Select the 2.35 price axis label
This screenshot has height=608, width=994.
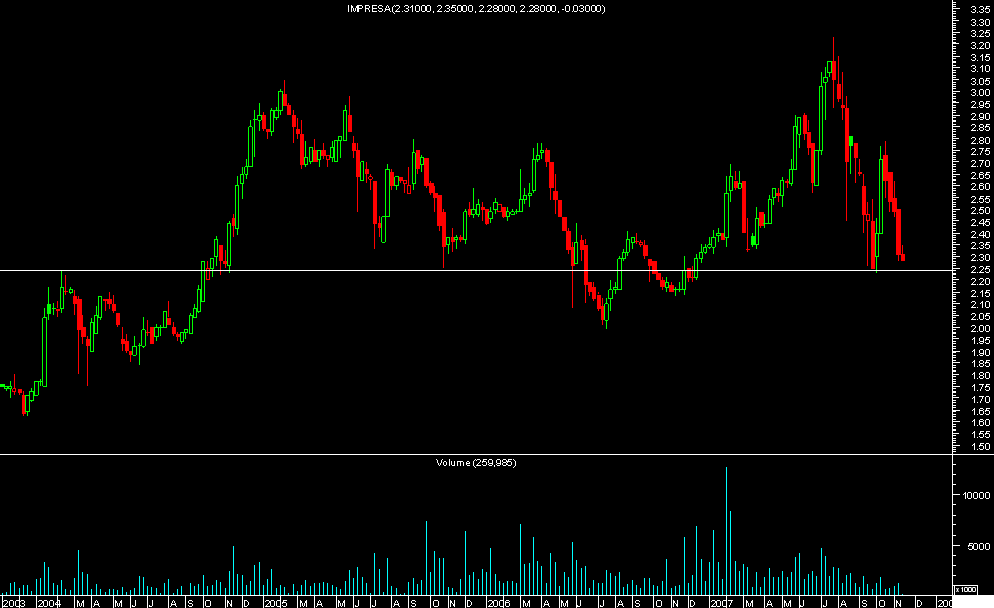tap(980, 246)
